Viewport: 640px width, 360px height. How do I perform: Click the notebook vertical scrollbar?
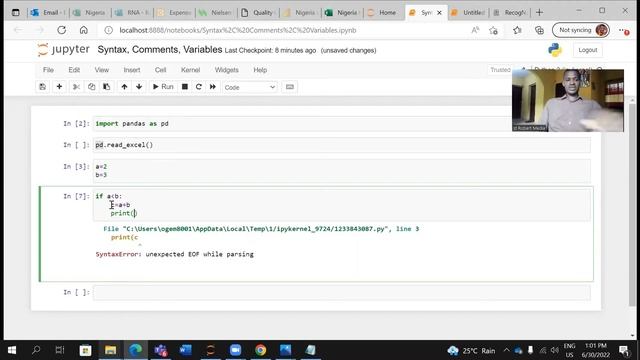(632, 204)
